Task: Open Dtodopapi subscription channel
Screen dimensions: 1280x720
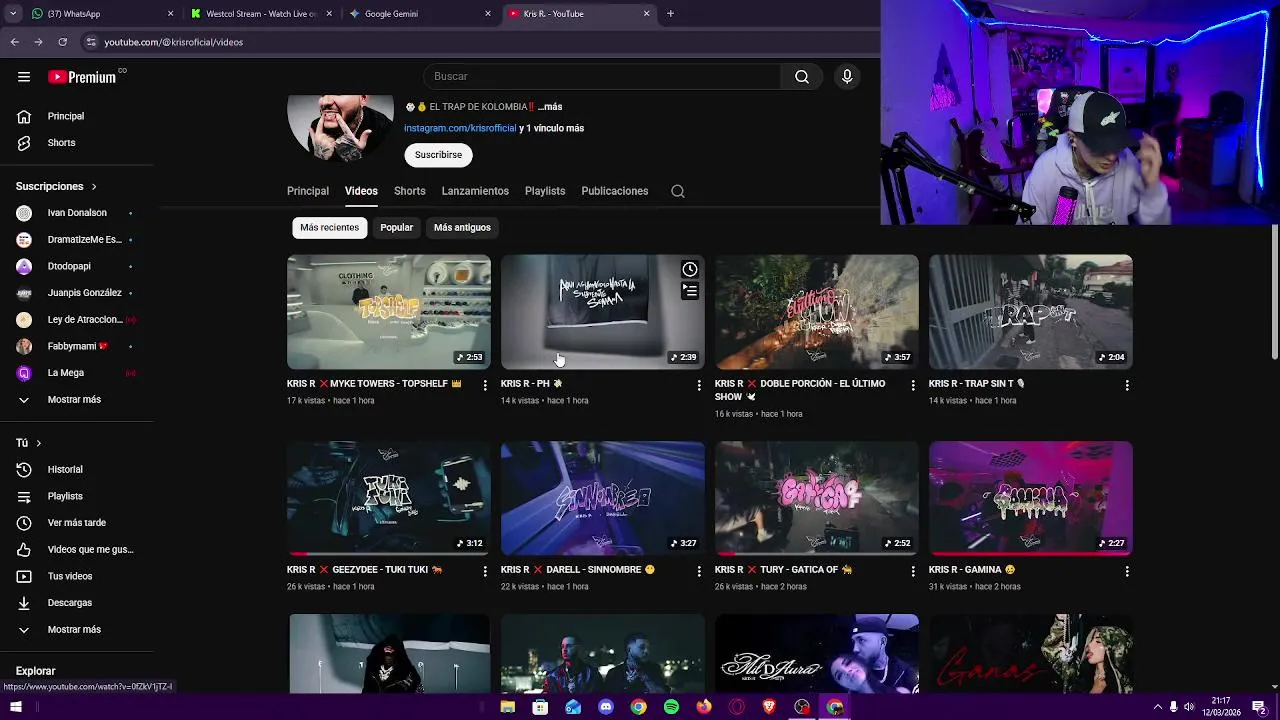Action: coord(76,266)
